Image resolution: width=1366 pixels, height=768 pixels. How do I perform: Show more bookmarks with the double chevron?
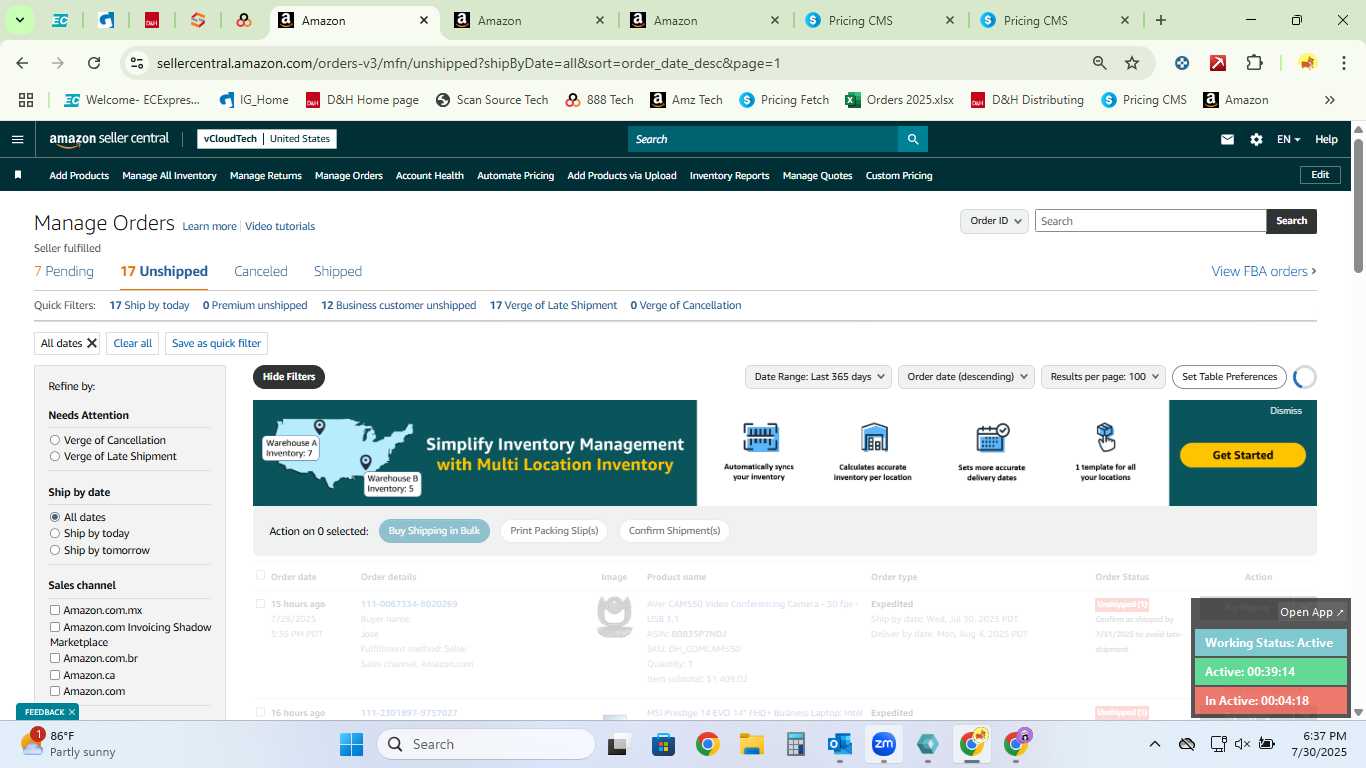point(1330,100)
